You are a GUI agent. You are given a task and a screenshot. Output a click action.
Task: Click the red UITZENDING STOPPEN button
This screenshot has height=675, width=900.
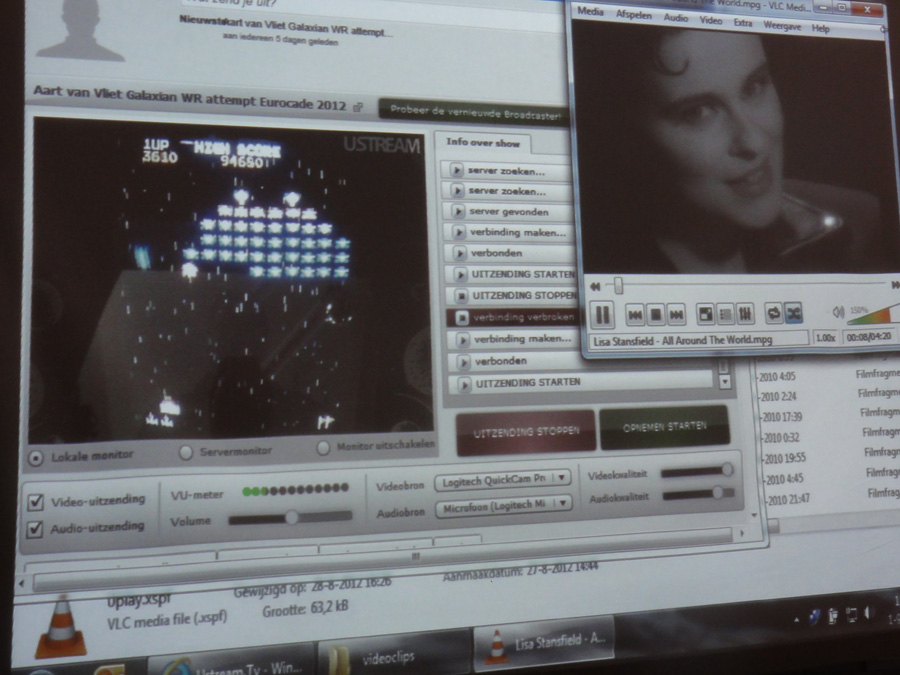coord(526,432)
